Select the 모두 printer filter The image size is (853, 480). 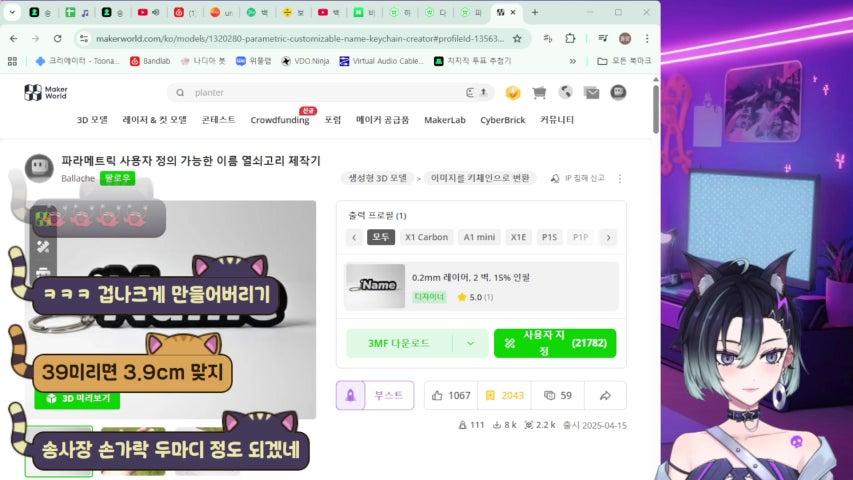click(x=381, y=237)
